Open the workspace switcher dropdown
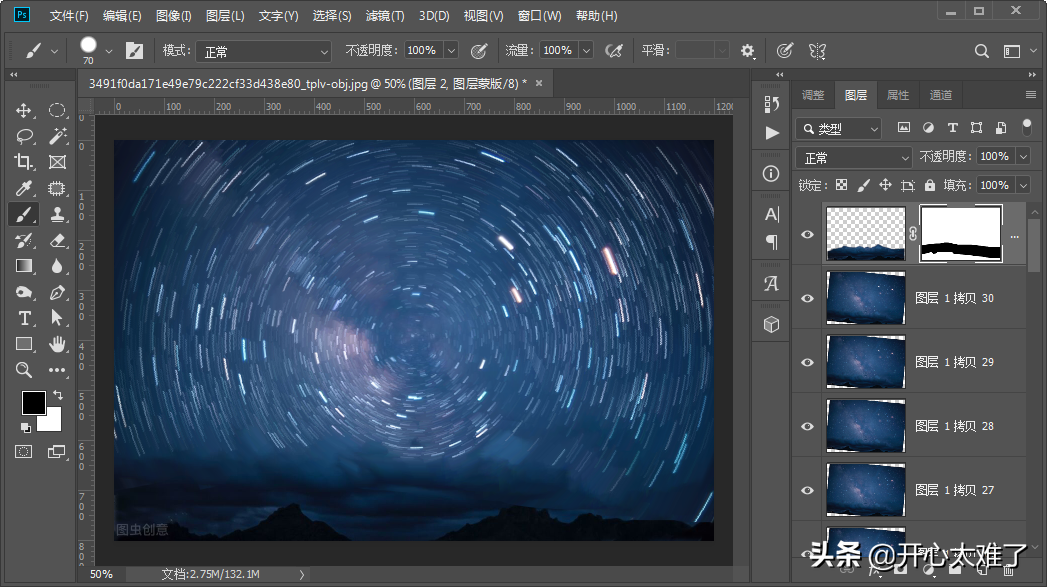The width and height of the screenshot is (1047, 587). click(x=1017, y=51)
